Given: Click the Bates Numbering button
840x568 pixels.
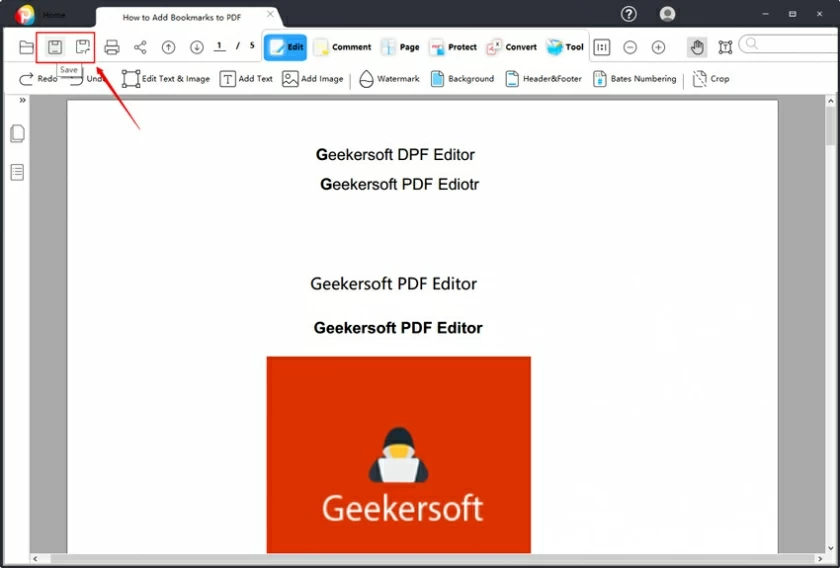Looking at the screenshot, I should pos(635,79).
